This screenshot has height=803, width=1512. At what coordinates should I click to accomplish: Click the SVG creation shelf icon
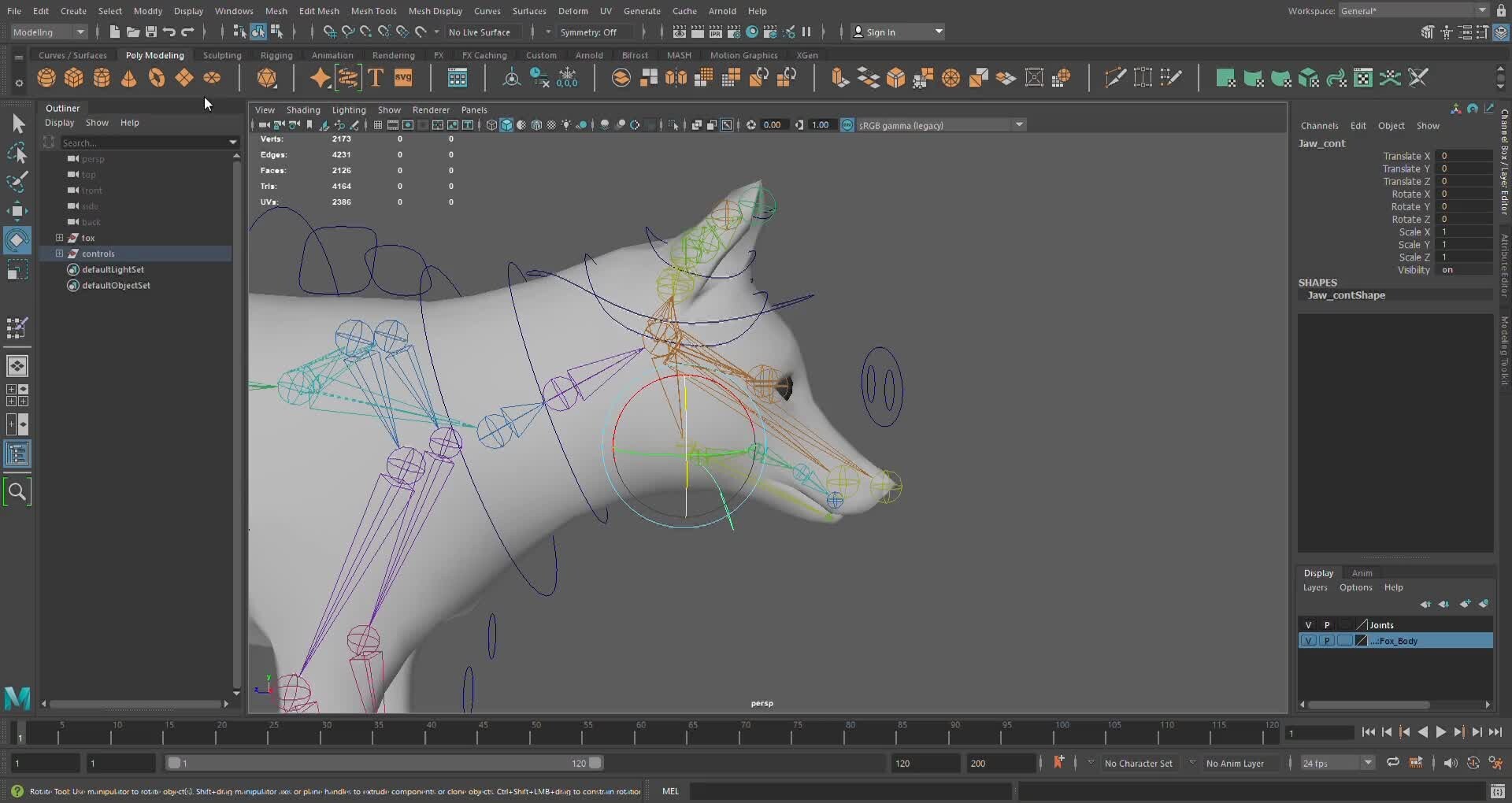coord(403,77)
